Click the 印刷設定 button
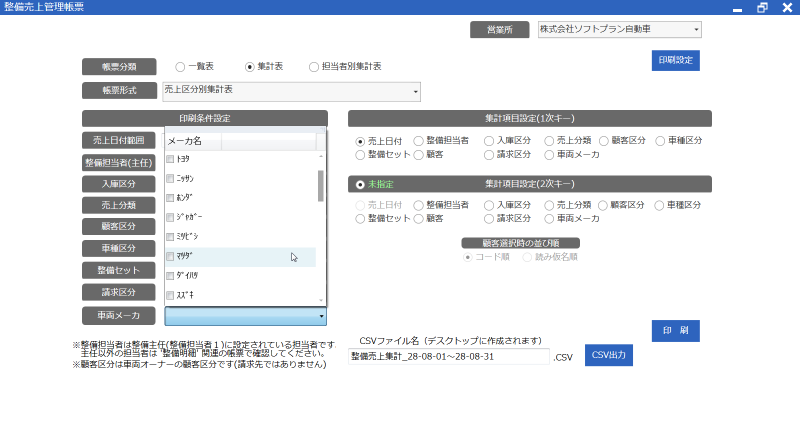This screenshot has width=800, height=430. (675, 61)
